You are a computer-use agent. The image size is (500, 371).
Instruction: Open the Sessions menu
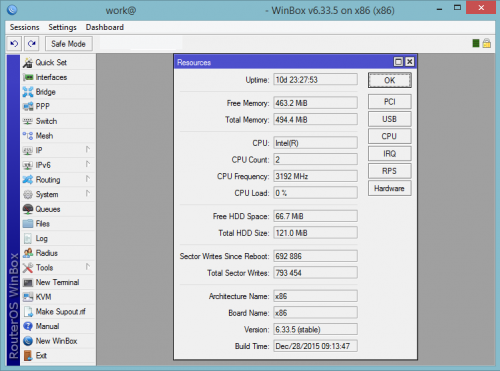click(24, 27)
